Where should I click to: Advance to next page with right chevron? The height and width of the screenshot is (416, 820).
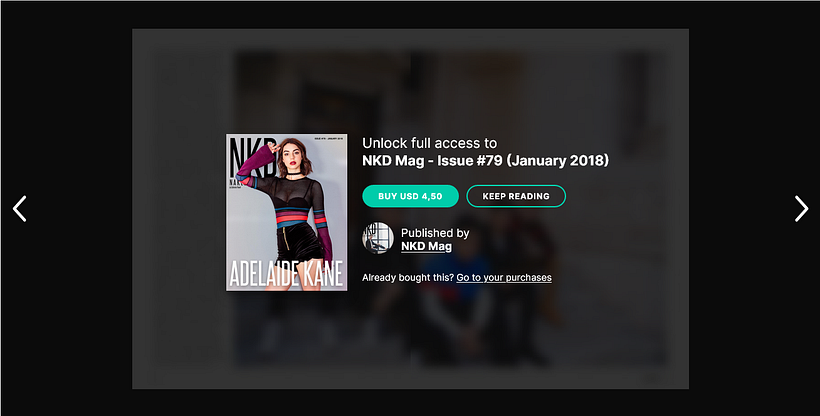[801, 209]
